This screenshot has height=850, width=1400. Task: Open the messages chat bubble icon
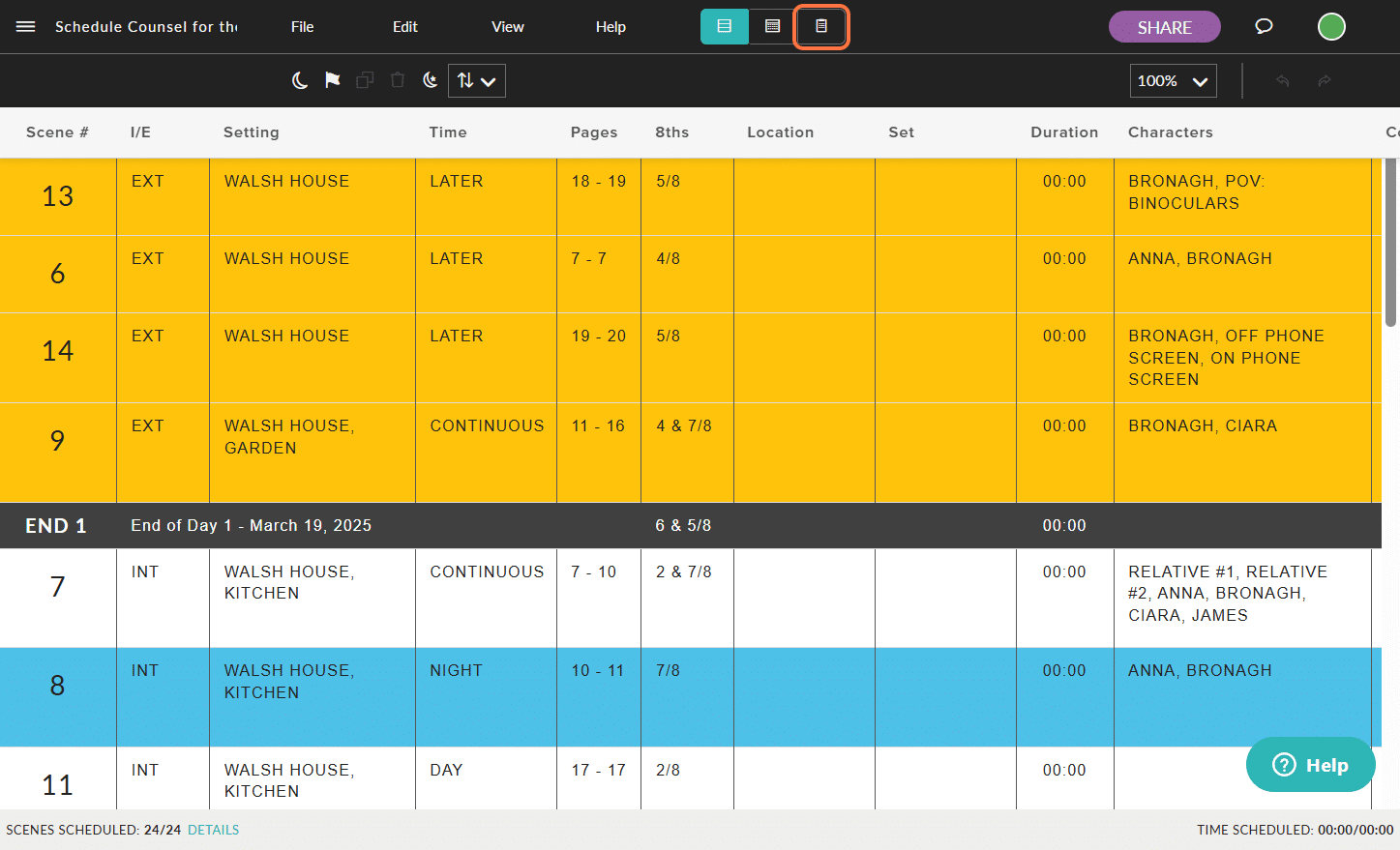(1264, 26)
